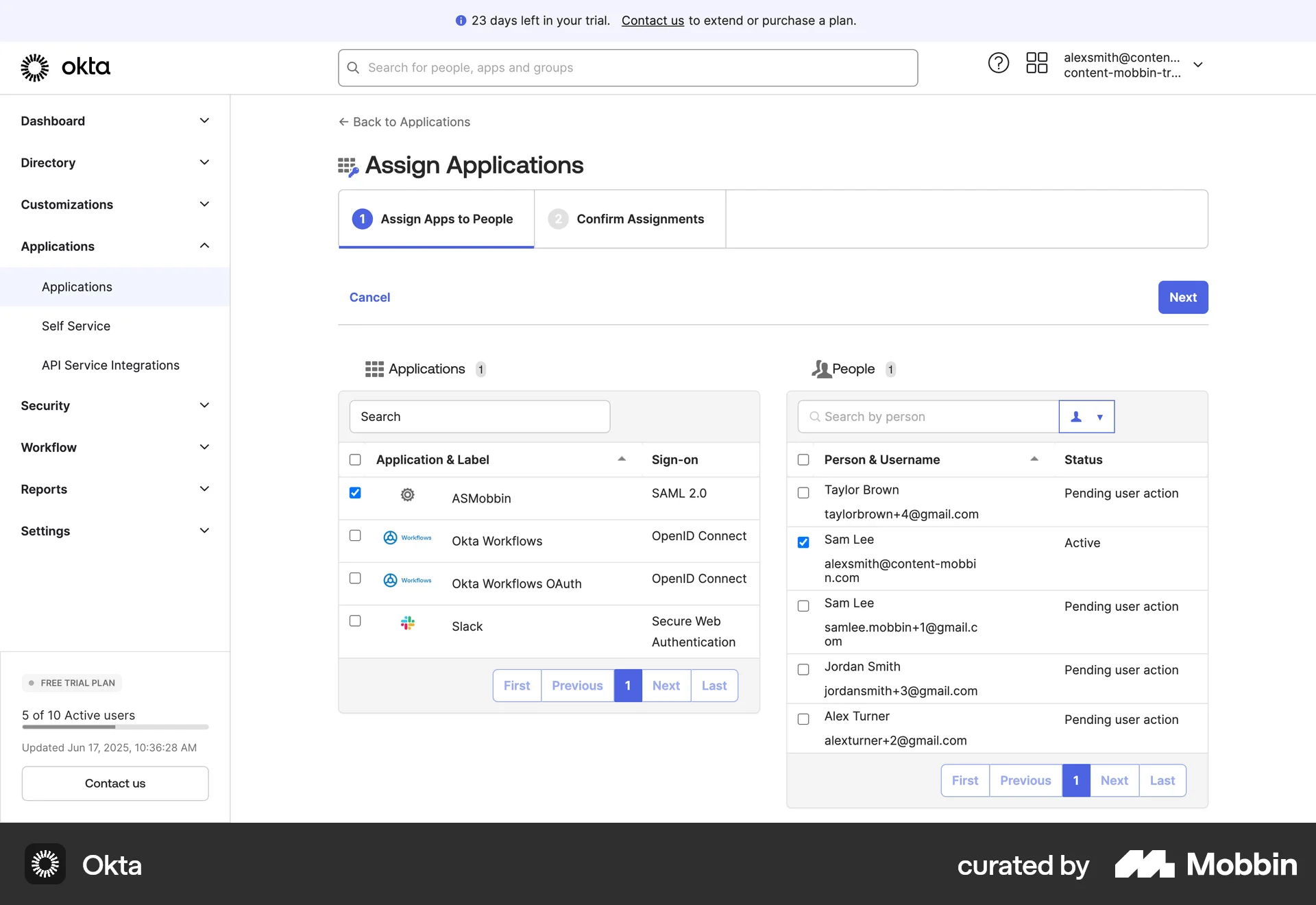Click the Next button

[1183, 297]
